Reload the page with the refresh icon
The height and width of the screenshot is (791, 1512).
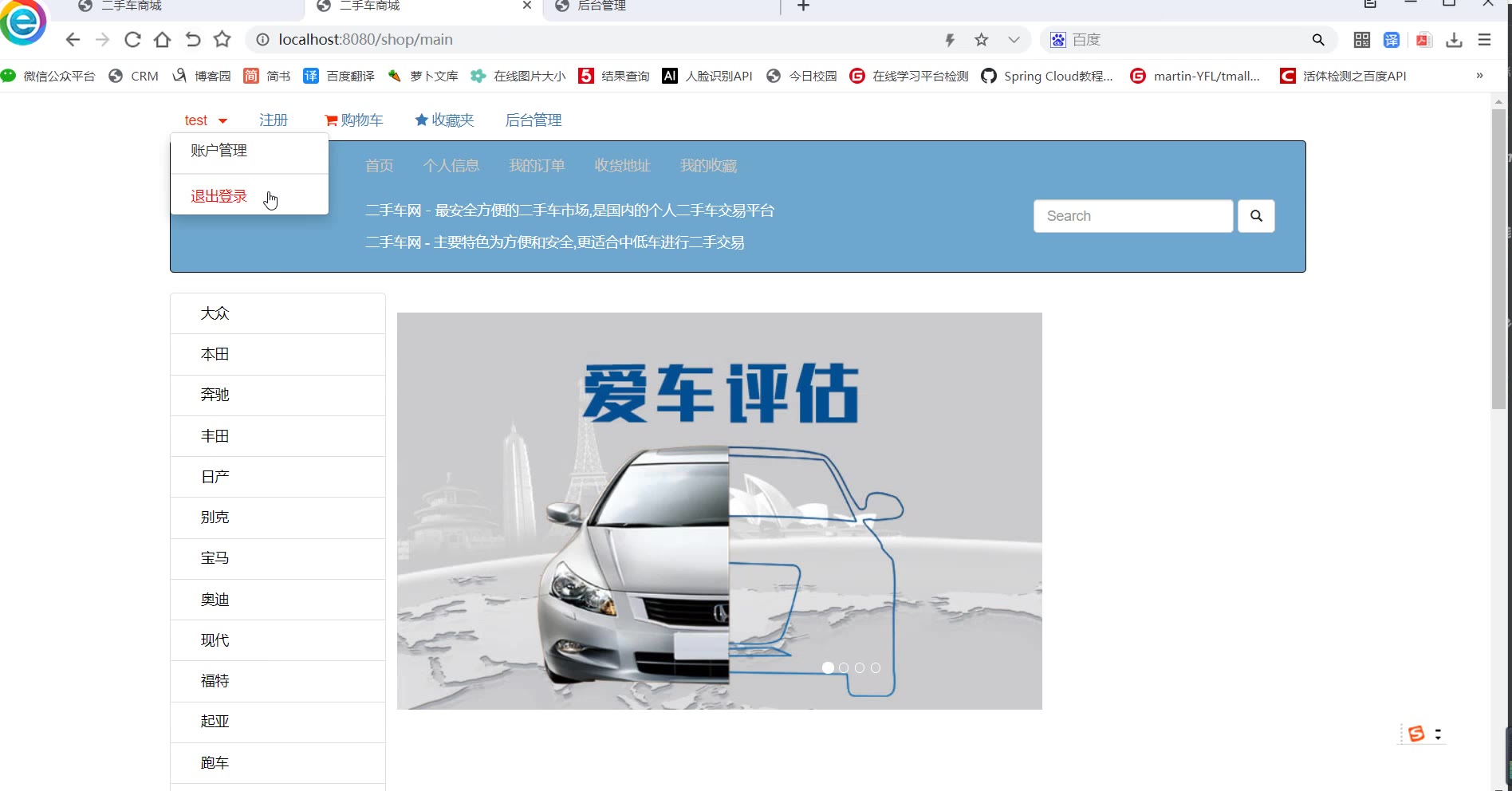coord(132,40)
